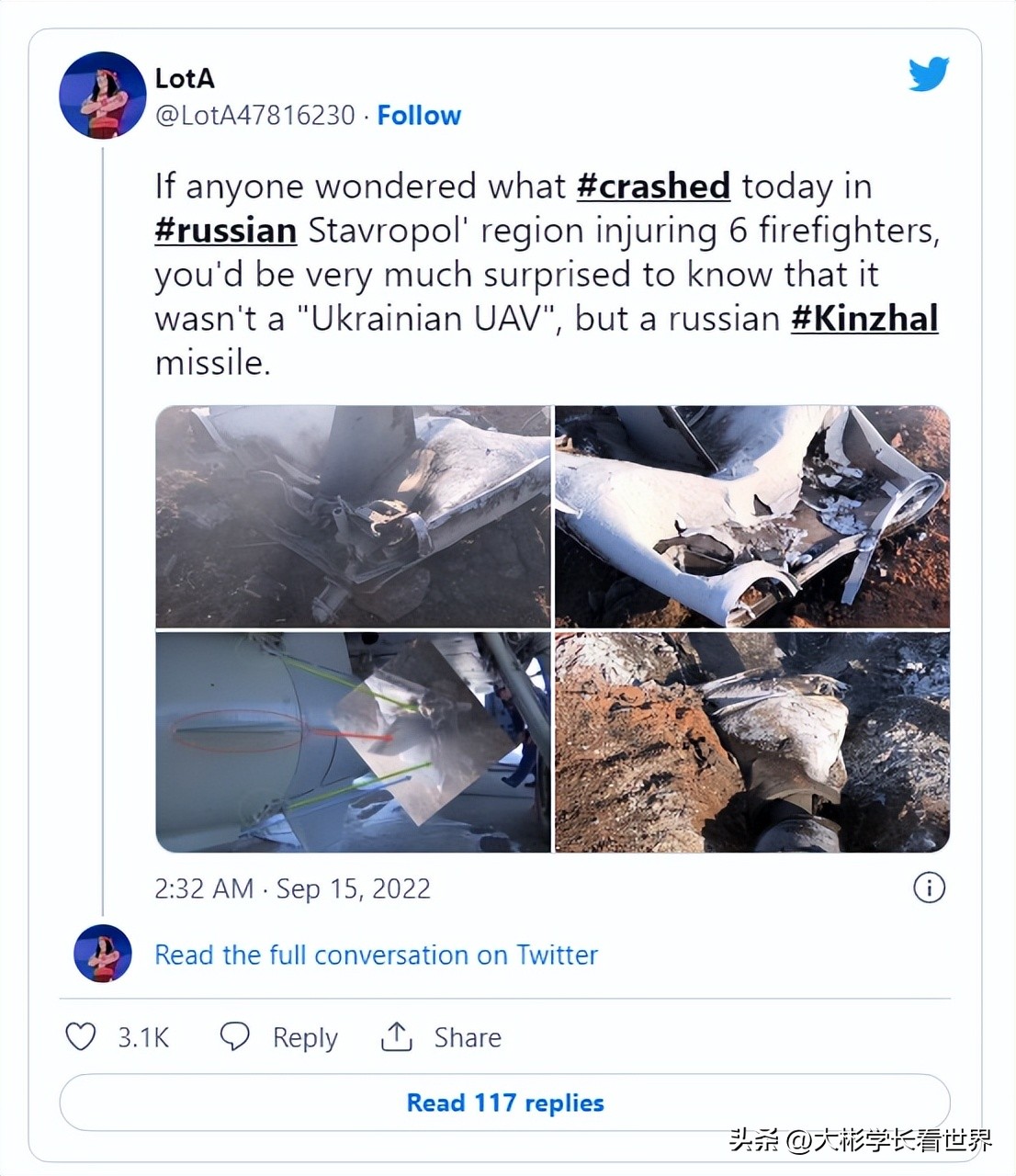Open the tweet info circle icon
Viewport: 1016px width, 1176px height.
point(929,888)
